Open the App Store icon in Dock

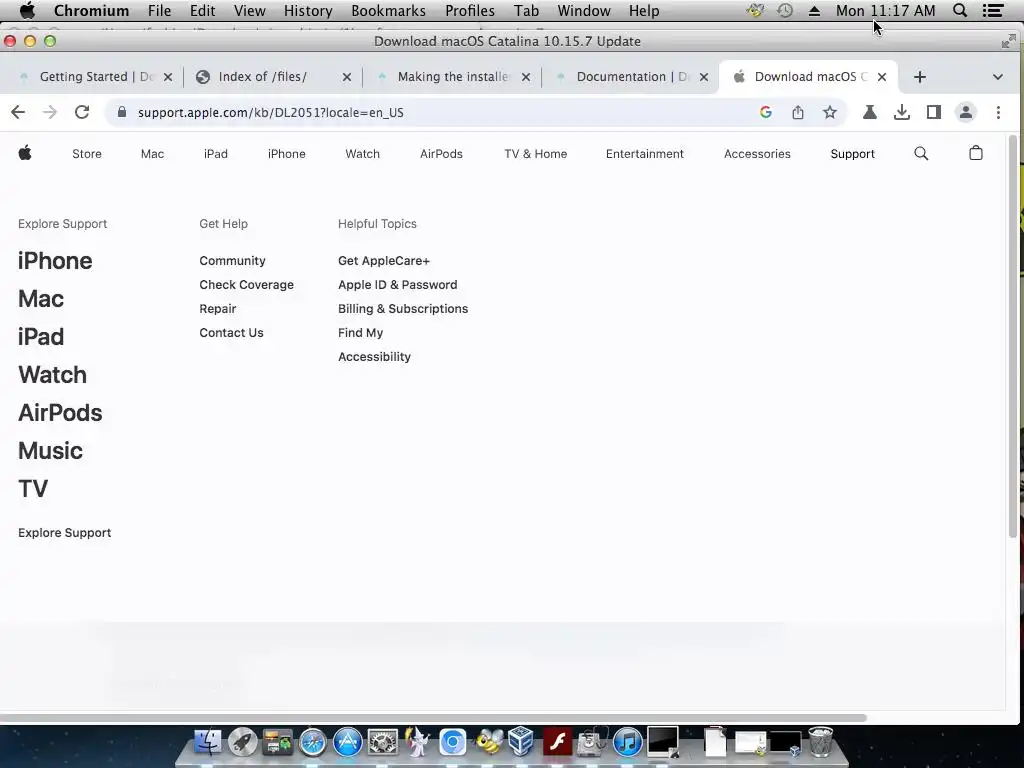point(348,743)
